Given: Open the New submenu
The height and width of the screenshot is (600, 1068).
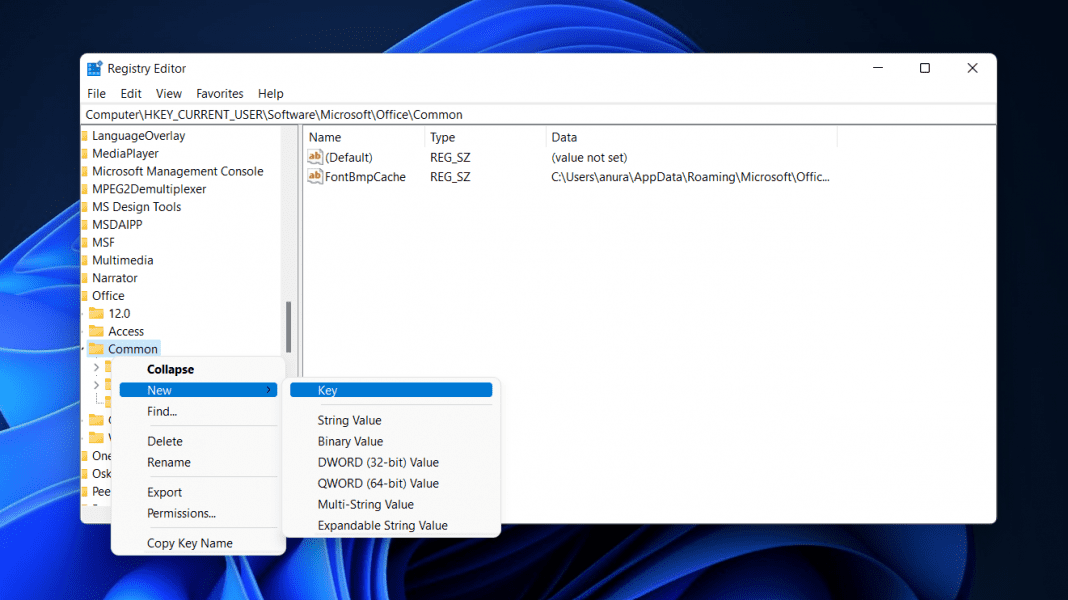Looking at the screenshot, I should pos(158,390).
